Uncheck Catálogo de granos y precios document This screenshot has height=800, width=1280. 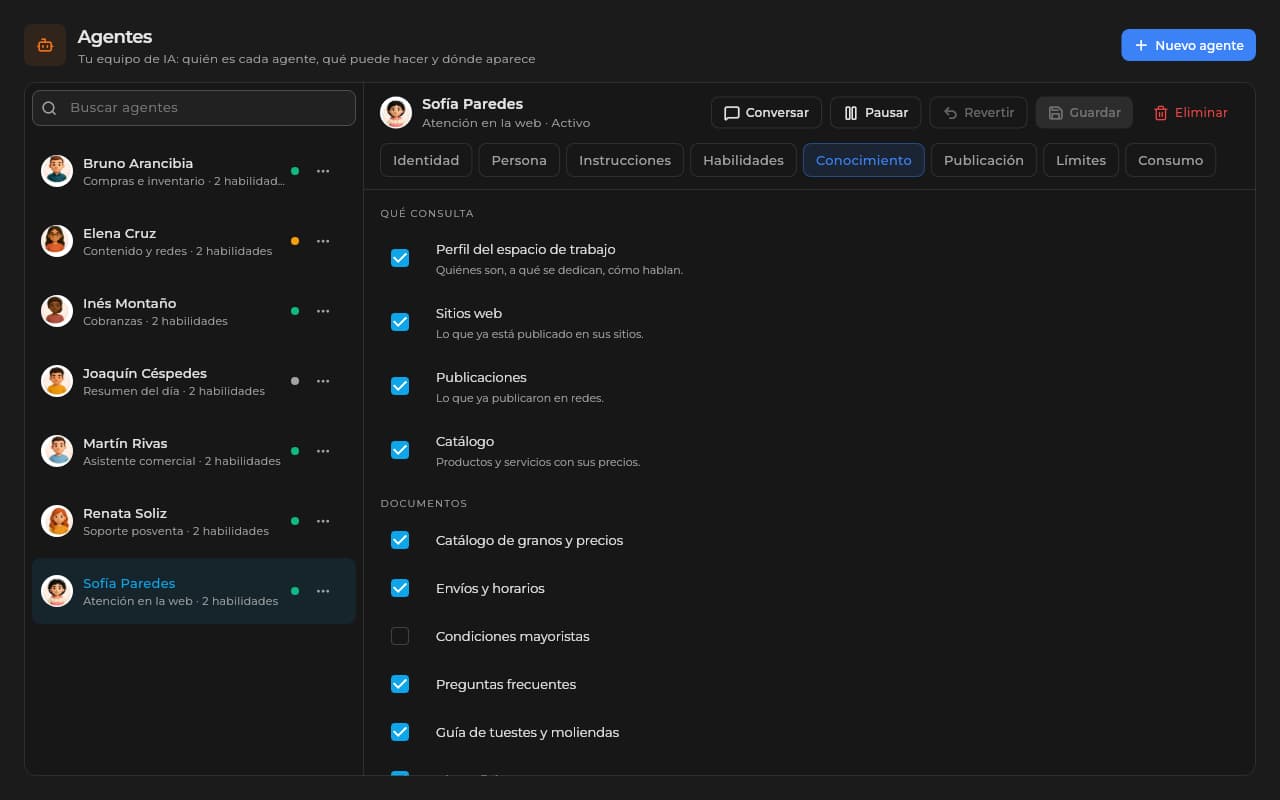point(400,540)
